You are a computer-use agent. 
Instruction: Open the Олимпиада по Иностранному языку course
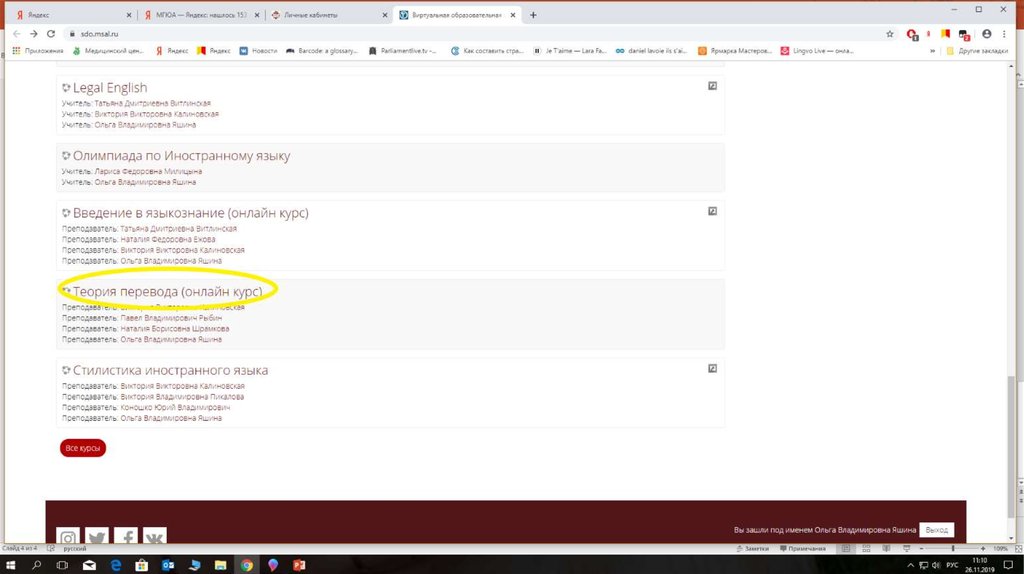pos(181,156)
